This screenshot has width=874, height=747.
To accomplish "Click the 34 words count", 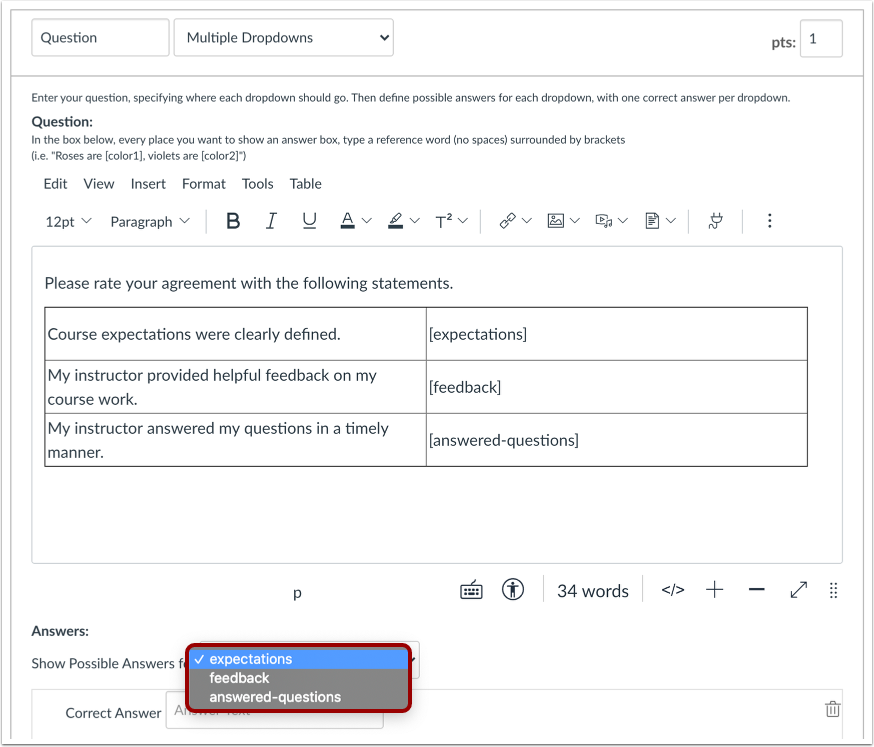I will click(x=593, y=591).
